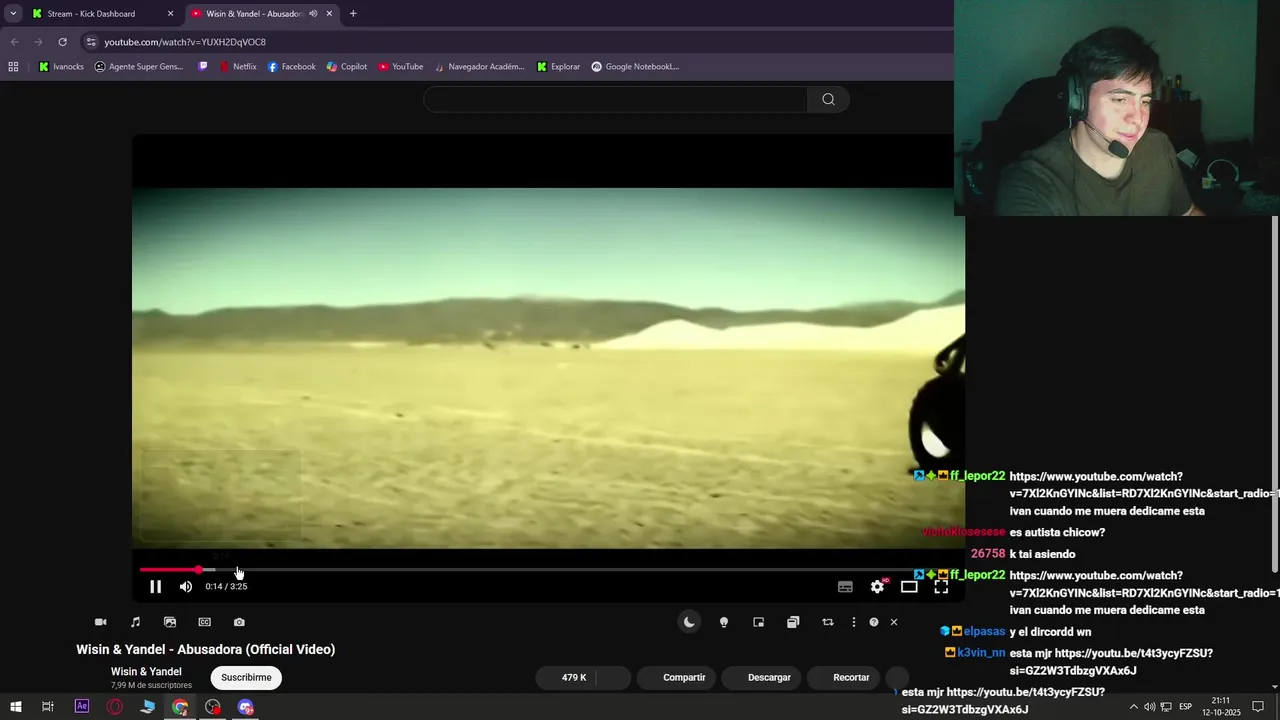This screenshot has width=1280, height=720.
Task: Toggle subtitles in the player controls
Action: tap(845, 587)
